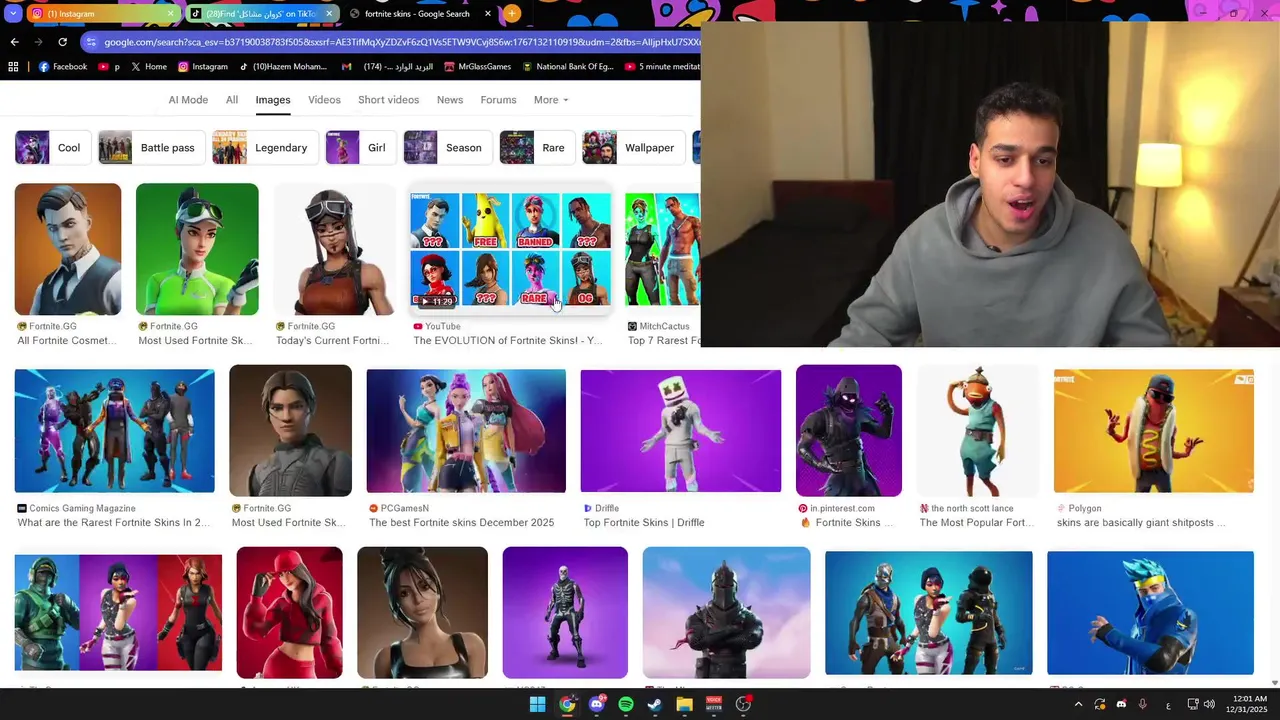Image resolution: width=1280 pixels, height=720 pixels.
Task: Open the Gmail (174) bookmark
Action: click(x=388, y=67)
